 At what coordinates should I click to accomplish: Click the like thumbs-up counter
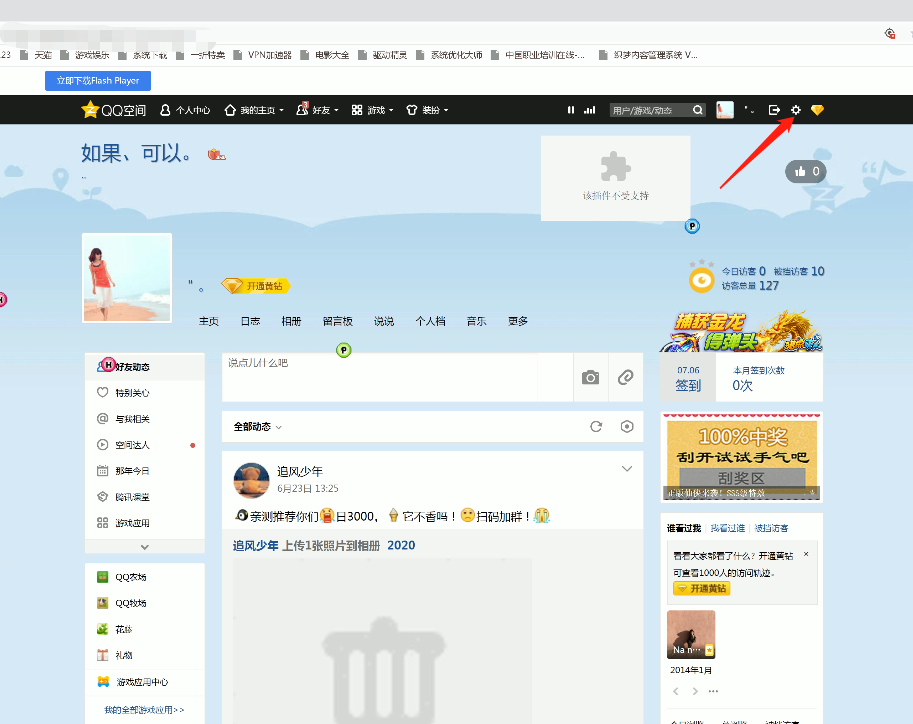tap(806, 171)
